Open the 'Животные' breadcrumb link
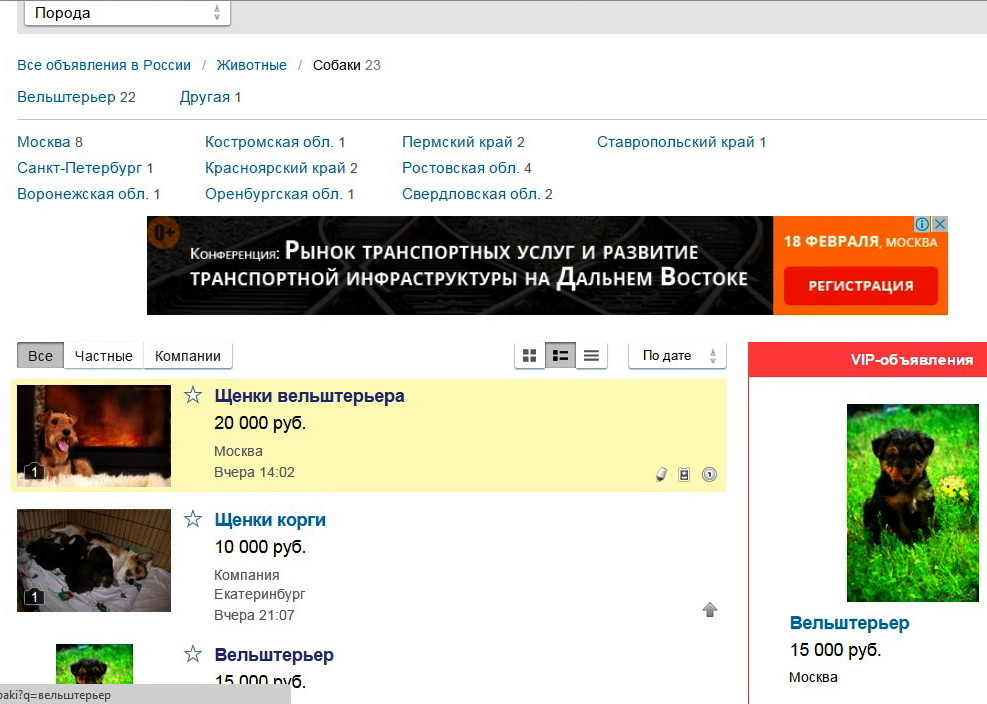Screen dimensions: 987x704 (x=251, y=65)
